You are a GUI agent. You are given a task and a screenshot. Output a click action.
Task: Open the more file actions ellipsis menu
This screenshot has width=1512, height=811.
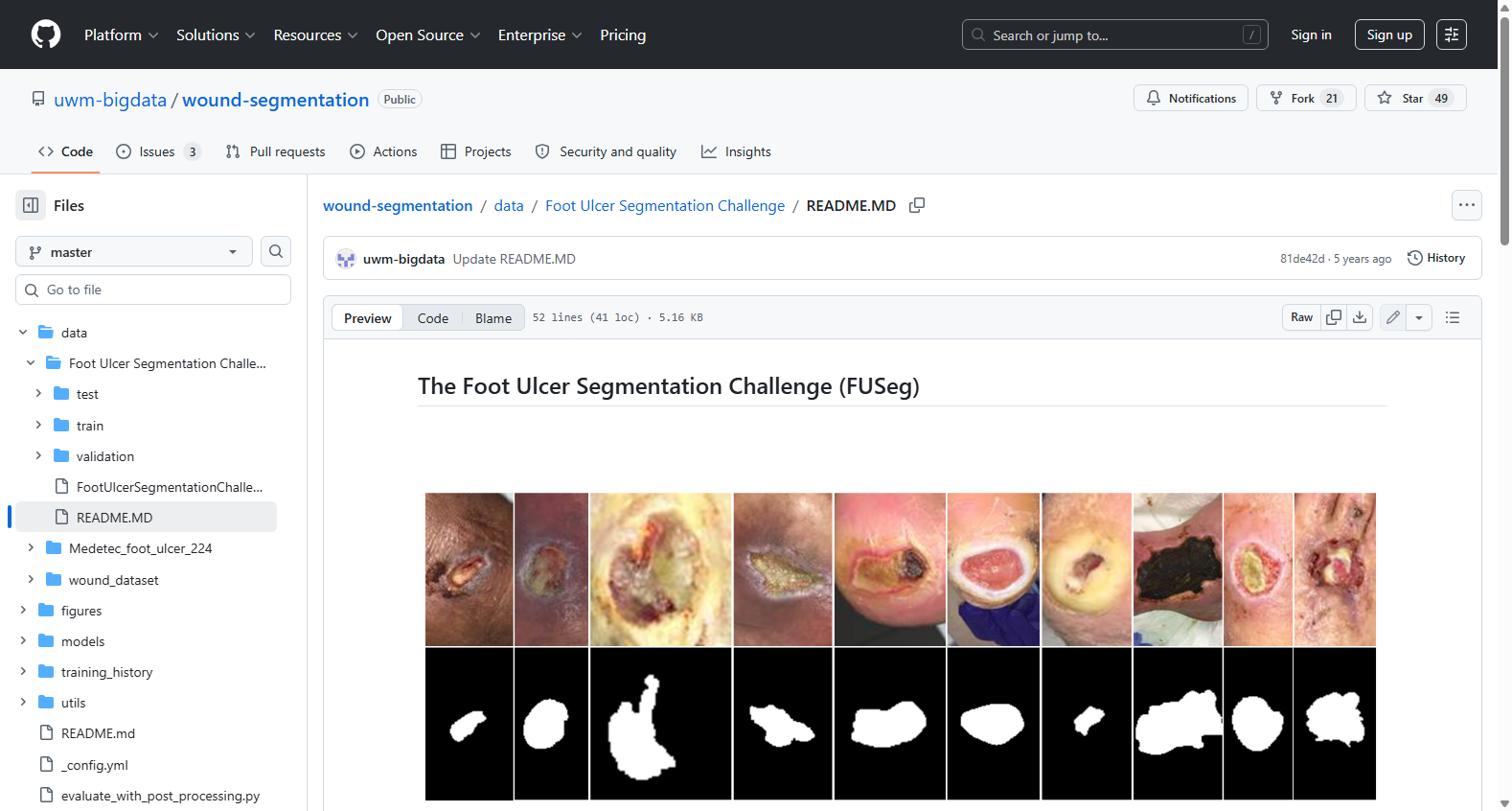[1467, 205]
